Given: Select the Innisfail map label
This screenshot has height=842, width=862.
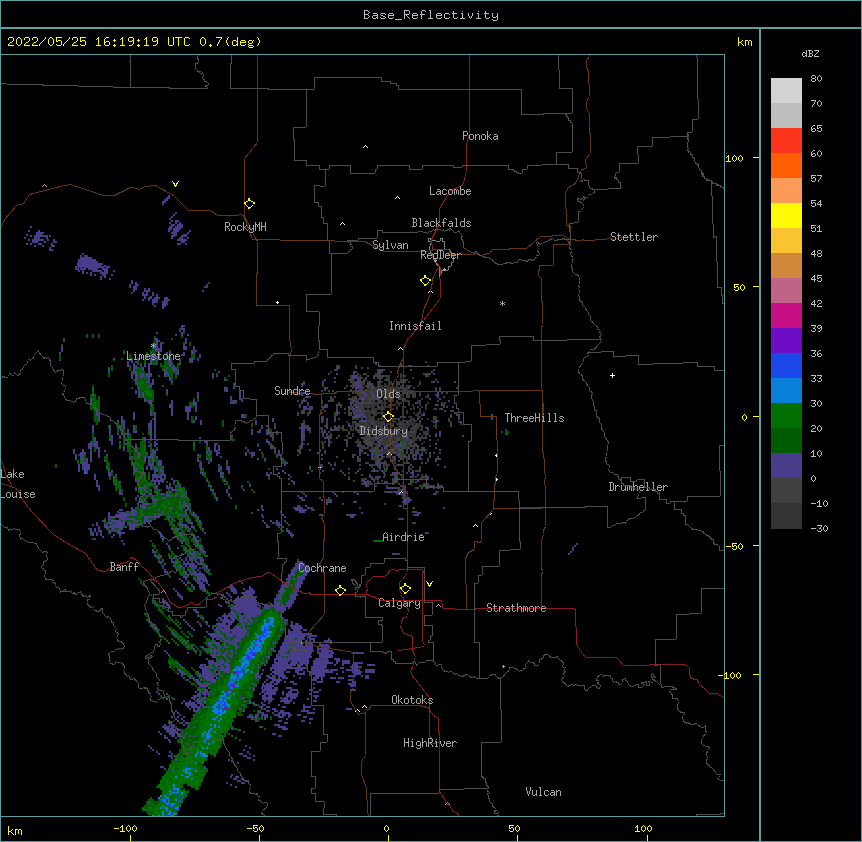Looking at the screenshot, I should [416, 326].
